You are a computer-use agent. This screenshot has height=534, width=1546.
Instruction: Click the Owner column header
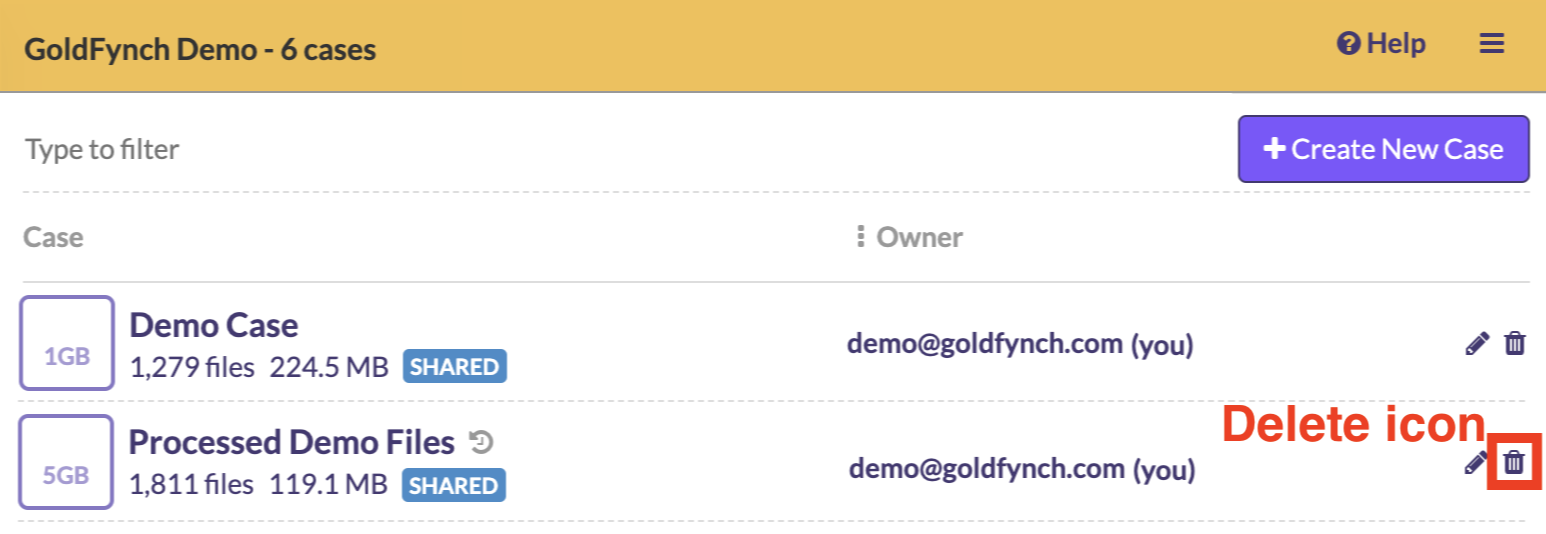[x=919, y=237]
